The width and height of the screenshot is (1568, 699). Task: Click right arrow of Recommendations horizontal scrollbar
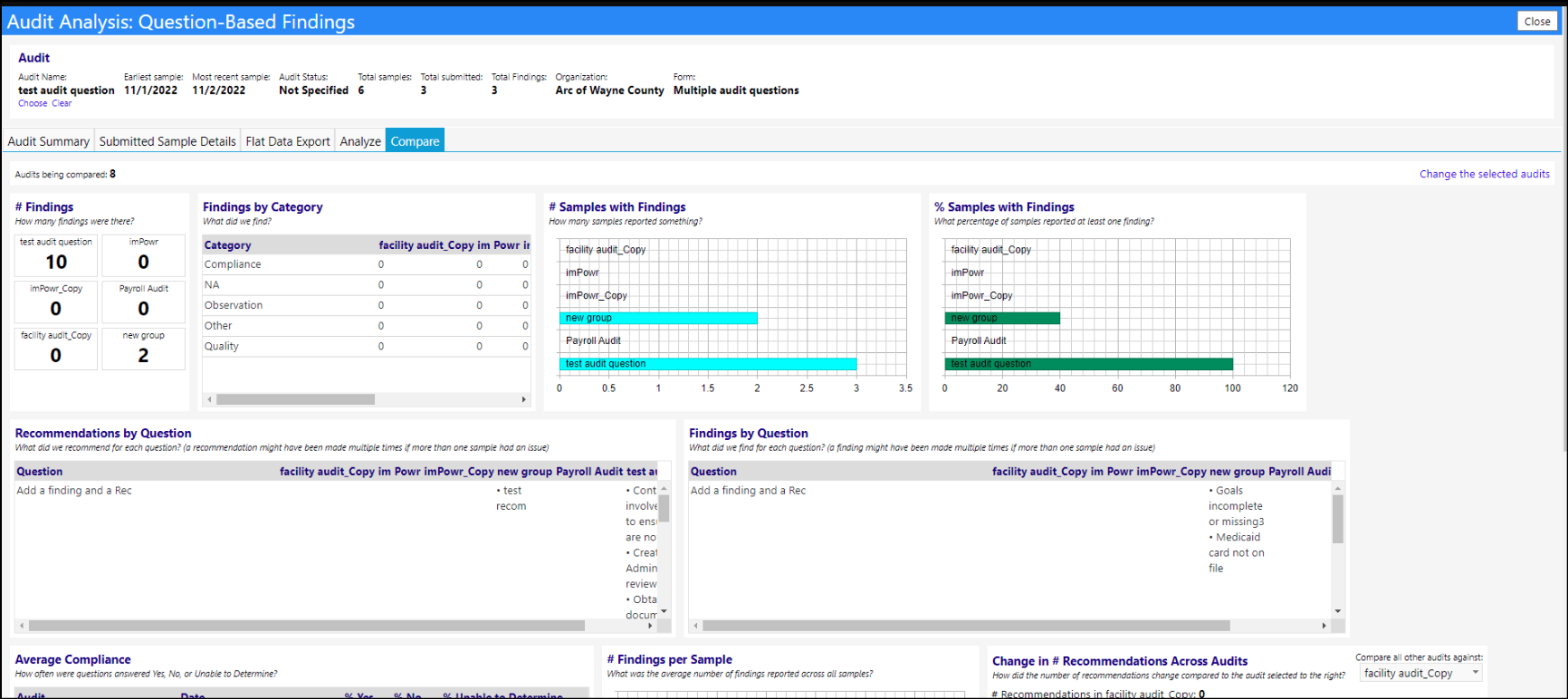(650, 626)
